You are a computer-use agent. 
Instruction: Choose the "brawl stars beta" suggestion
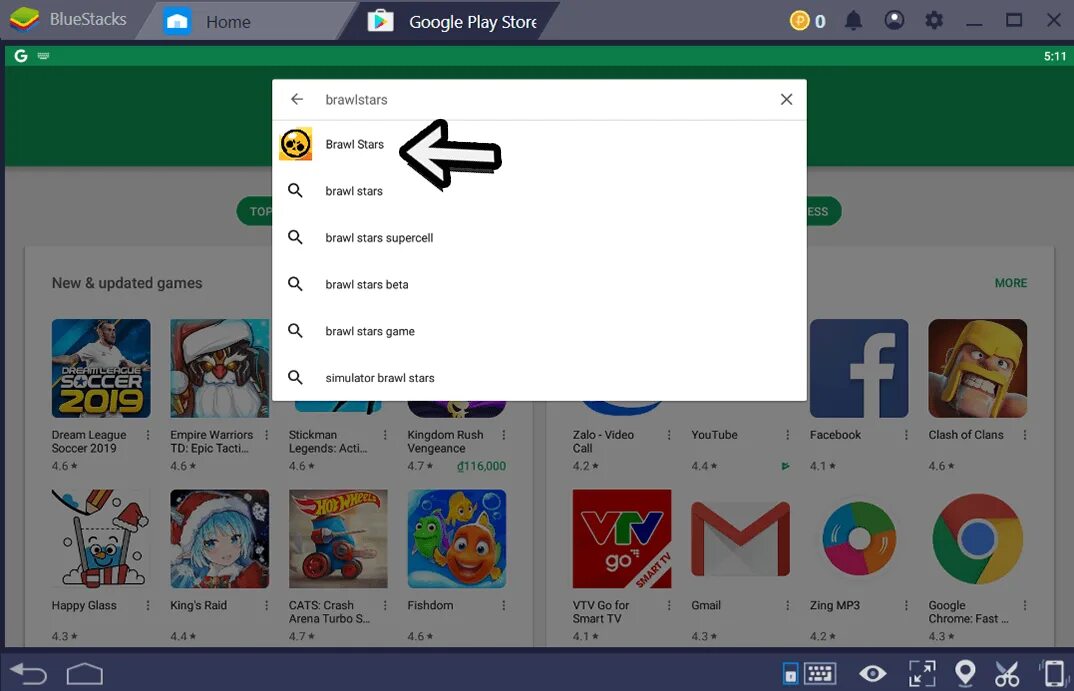[x=539, y=284]
